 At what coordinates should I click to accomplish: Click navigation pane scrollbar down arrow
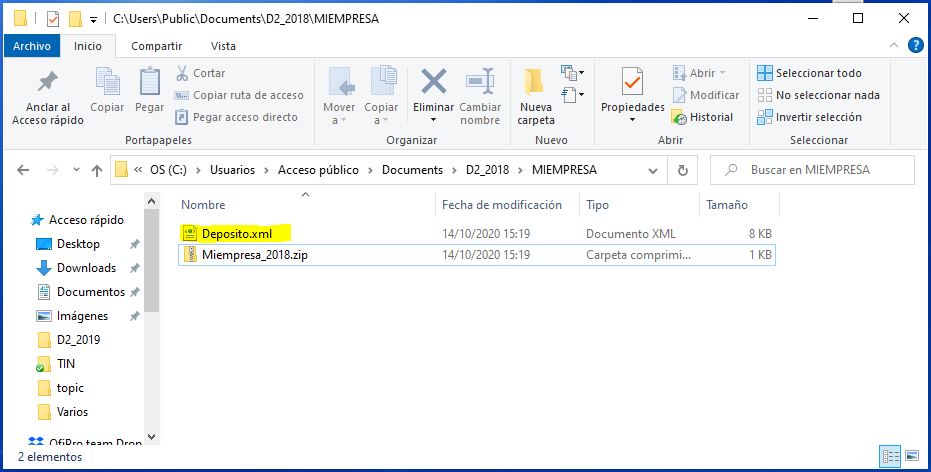point(151,437)
